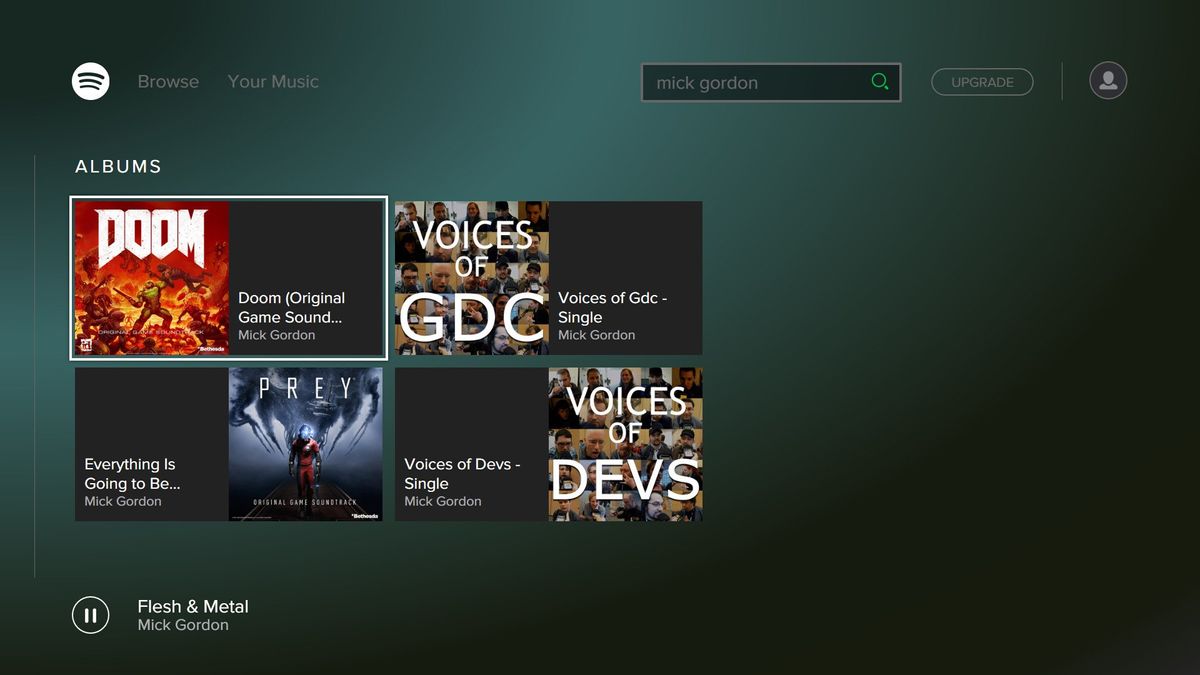
Task: Click Flesh & Metal now-playing title
Action: click(x=192, y=606)
